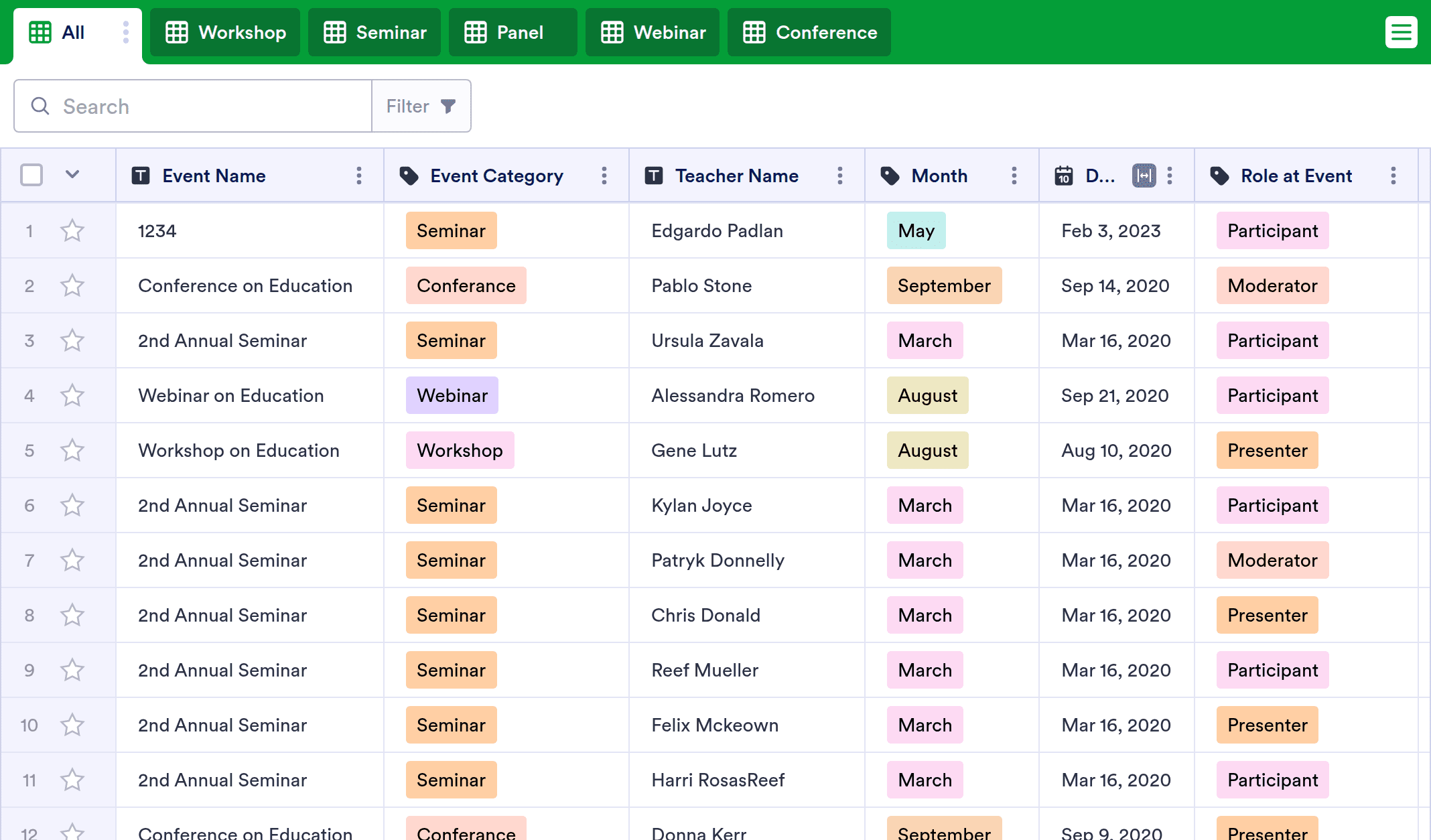Expand the selection dropdown chevron in header
The width and height of the screenshot is (1431, 840).
[x=72, y=175]
